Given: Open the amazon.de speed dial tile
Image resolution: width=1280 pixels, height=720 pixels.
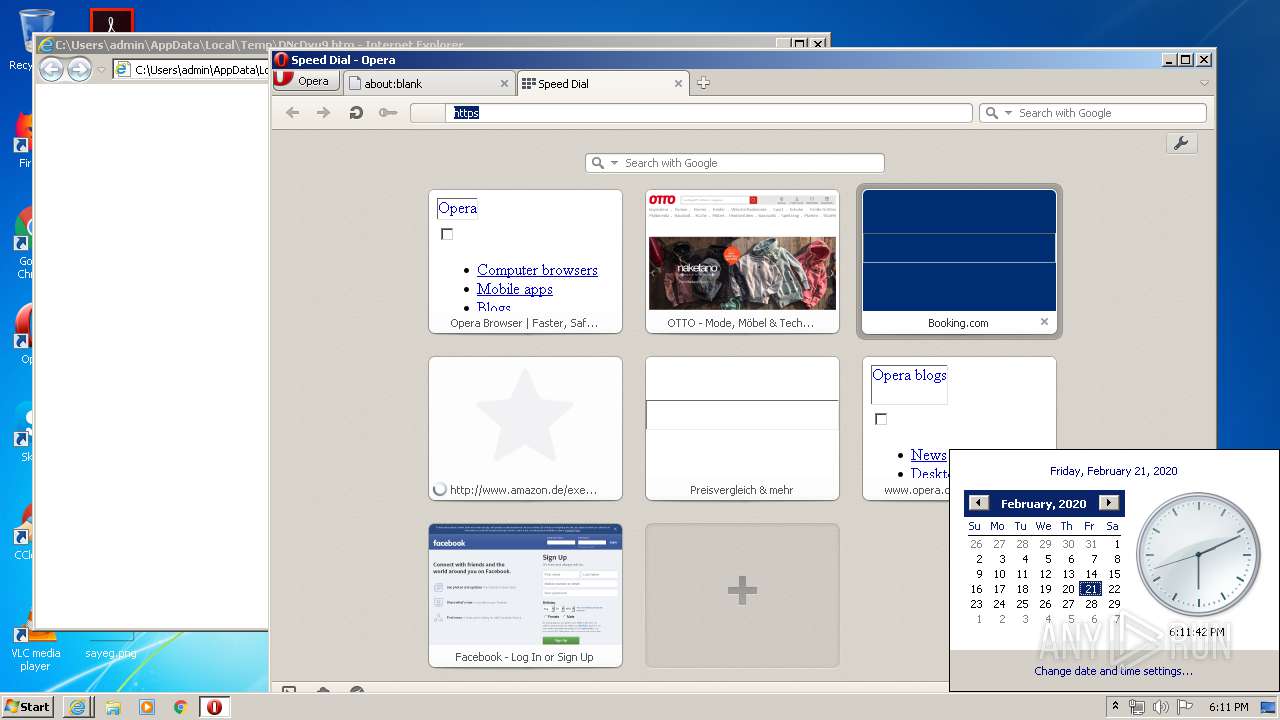Looking at the screenshot, I should click(525, 428).
